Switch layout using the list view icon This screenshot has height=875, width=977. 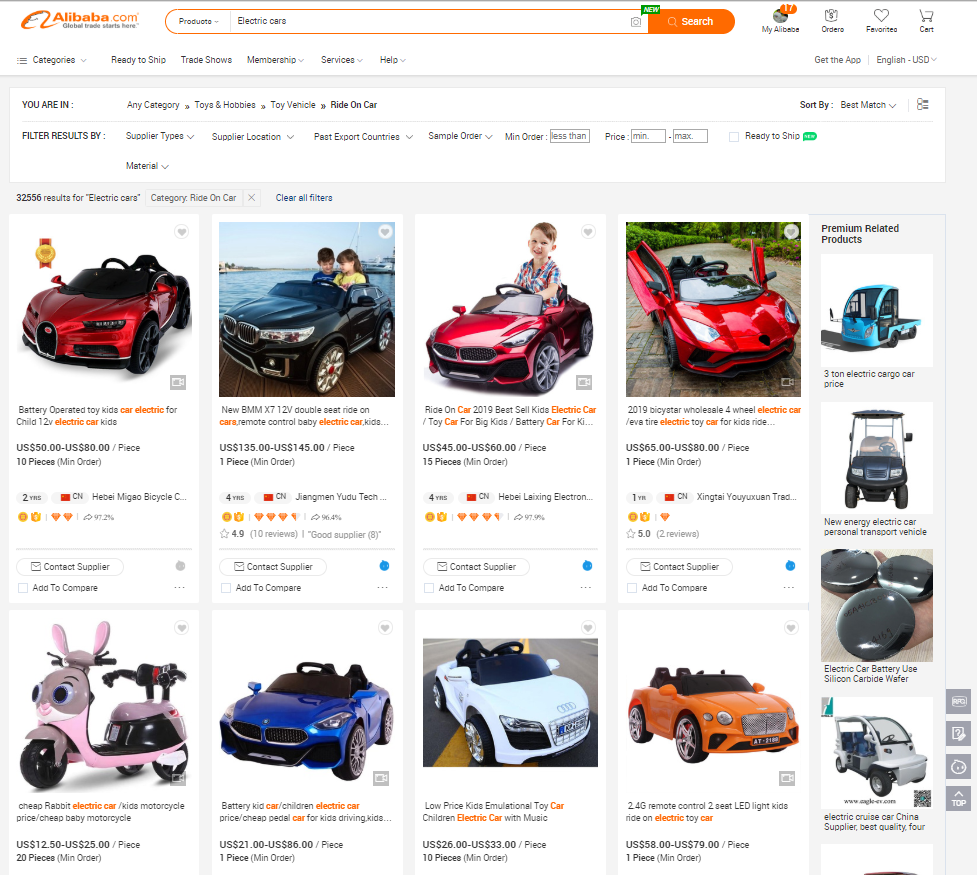coord(922,105)
